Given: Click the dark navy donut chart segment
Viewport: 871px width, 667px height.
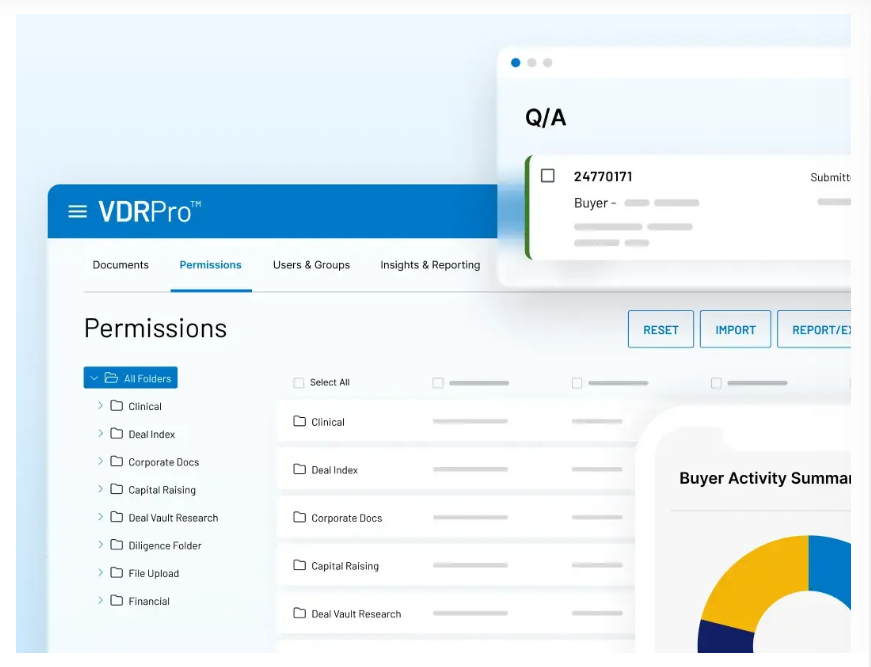Looking at the screenshot, I should 727,638.
